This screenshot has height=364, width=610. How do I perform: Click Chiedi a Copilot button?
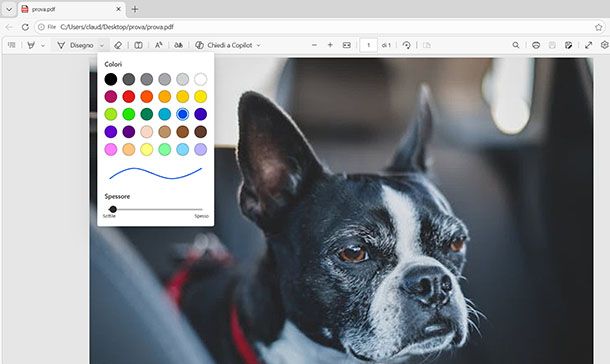[223, 45]
